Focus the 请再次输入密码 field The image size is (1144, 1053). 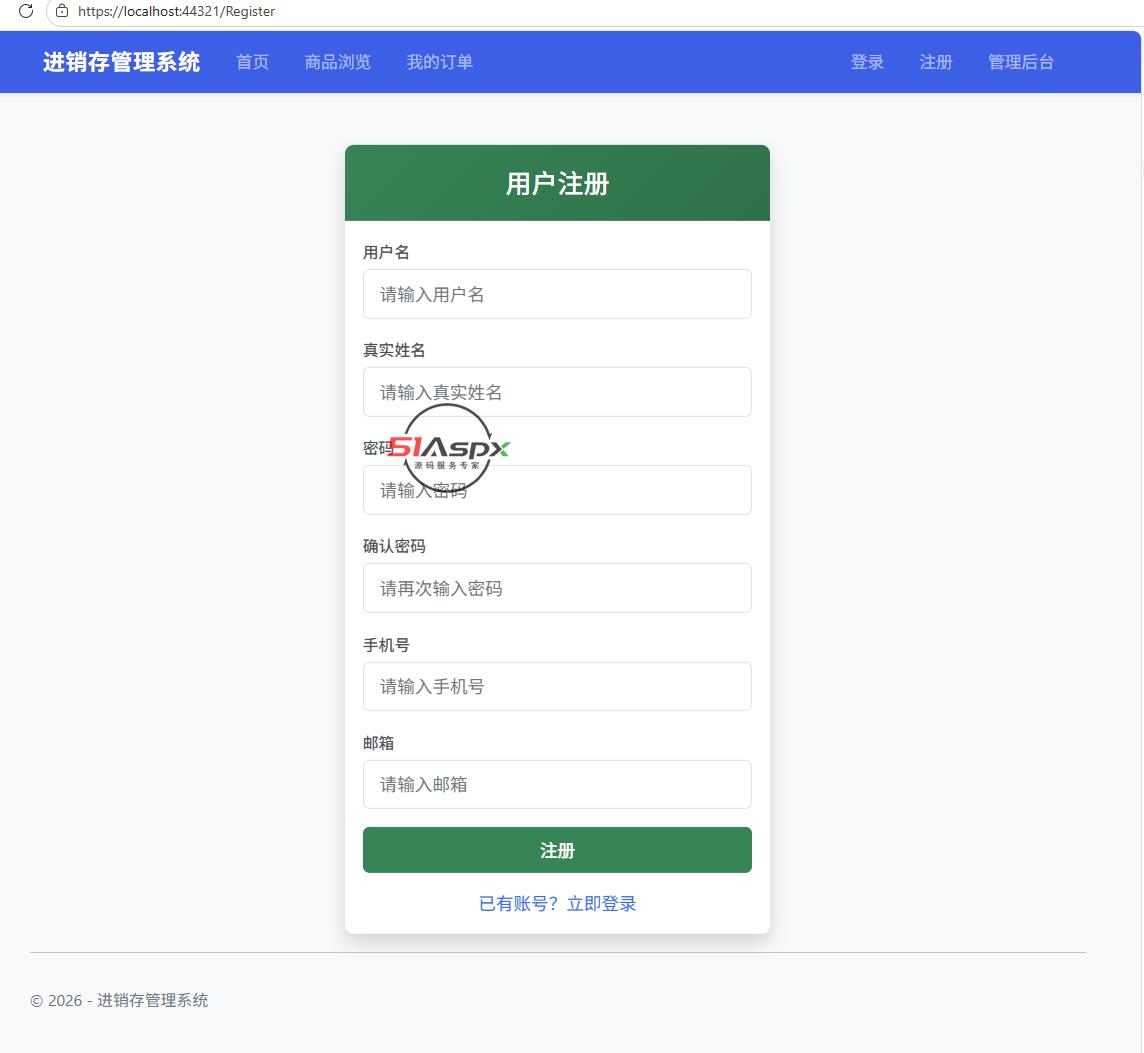click(x=557, y=588)
